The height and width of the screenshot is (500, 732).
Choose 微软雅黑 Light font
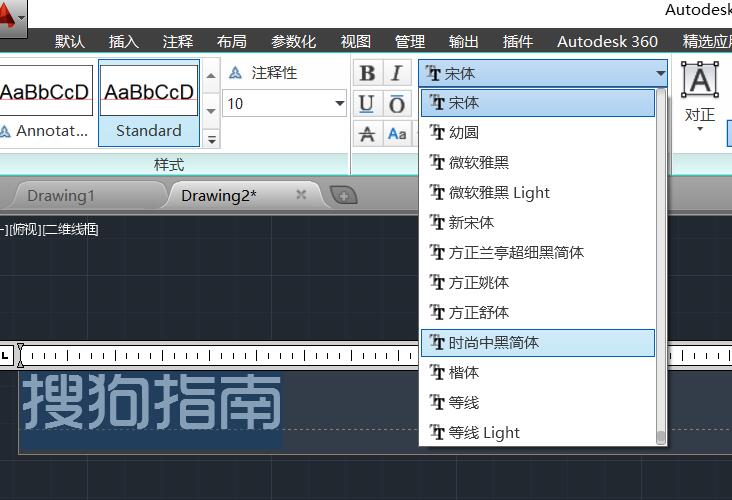coord(538,192)
